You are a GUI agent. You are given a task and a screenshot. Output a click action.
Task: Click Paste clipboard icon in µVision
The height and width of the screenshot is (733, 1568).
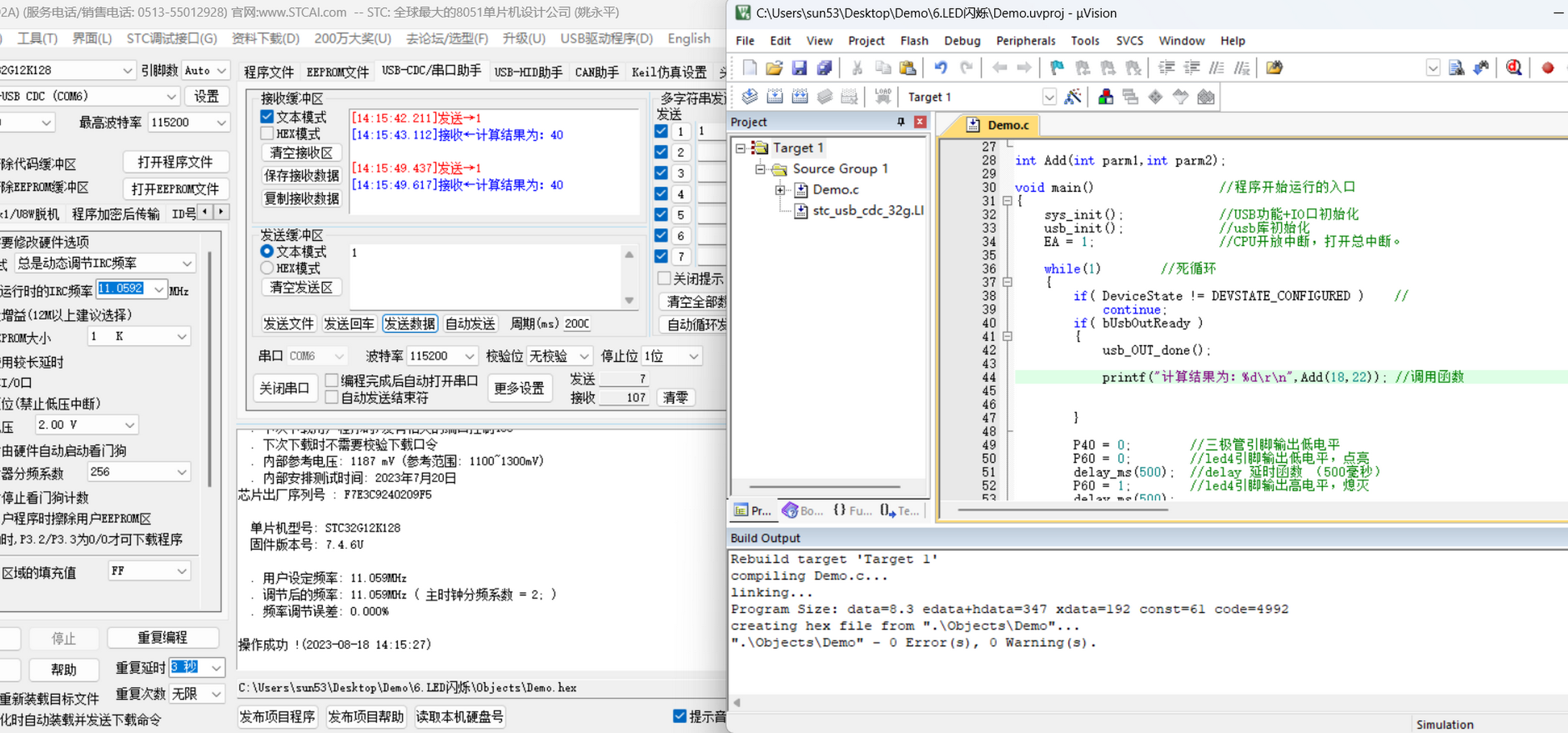coord(908,68)
